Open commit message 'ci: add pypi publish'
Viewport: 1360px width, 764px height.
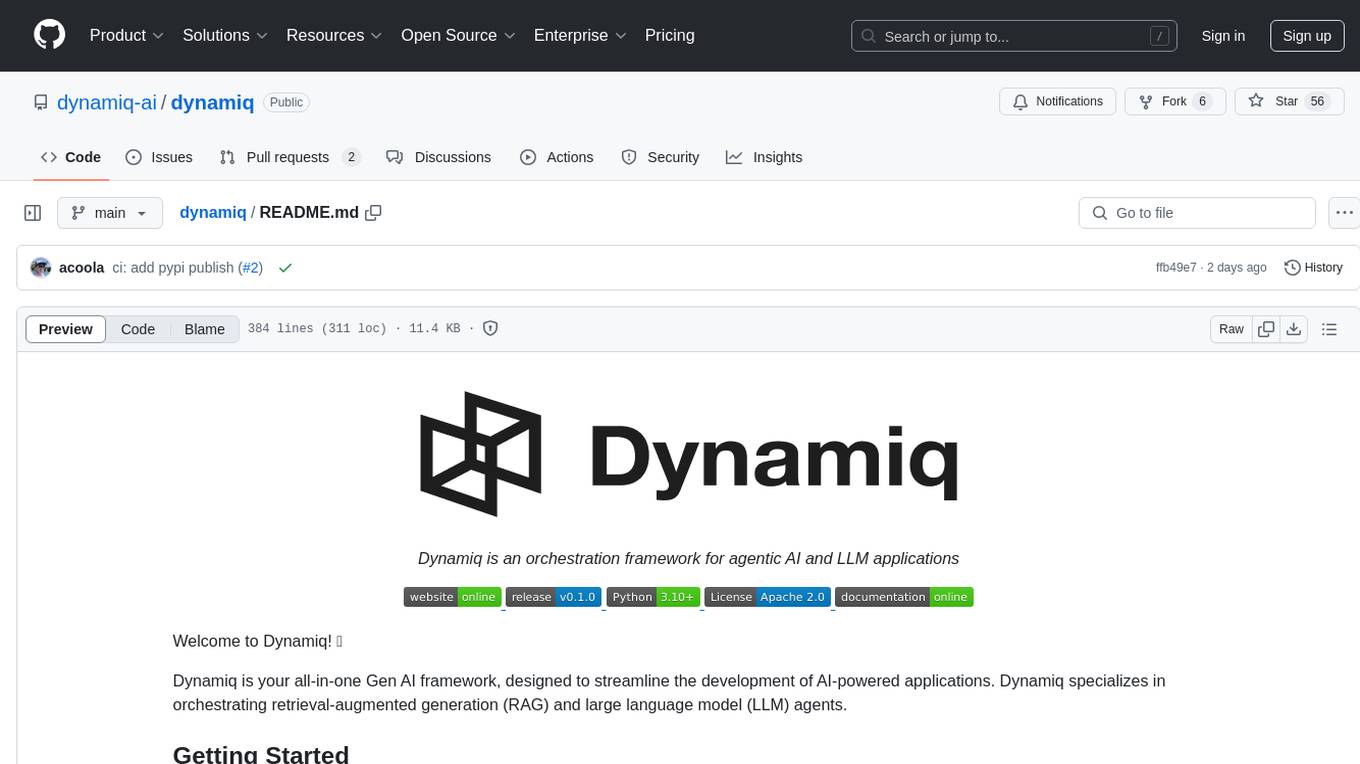point(173,268)
